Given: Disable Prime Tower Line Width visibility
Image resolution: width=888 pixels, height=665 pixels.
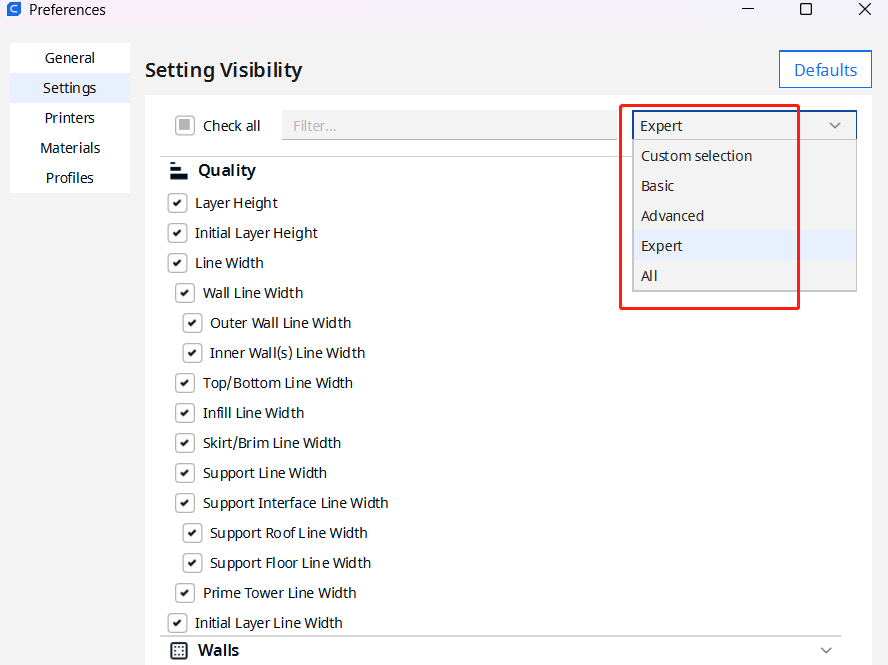Looking at the screenshot, I should pyautogui.click(x=185, y=593).
